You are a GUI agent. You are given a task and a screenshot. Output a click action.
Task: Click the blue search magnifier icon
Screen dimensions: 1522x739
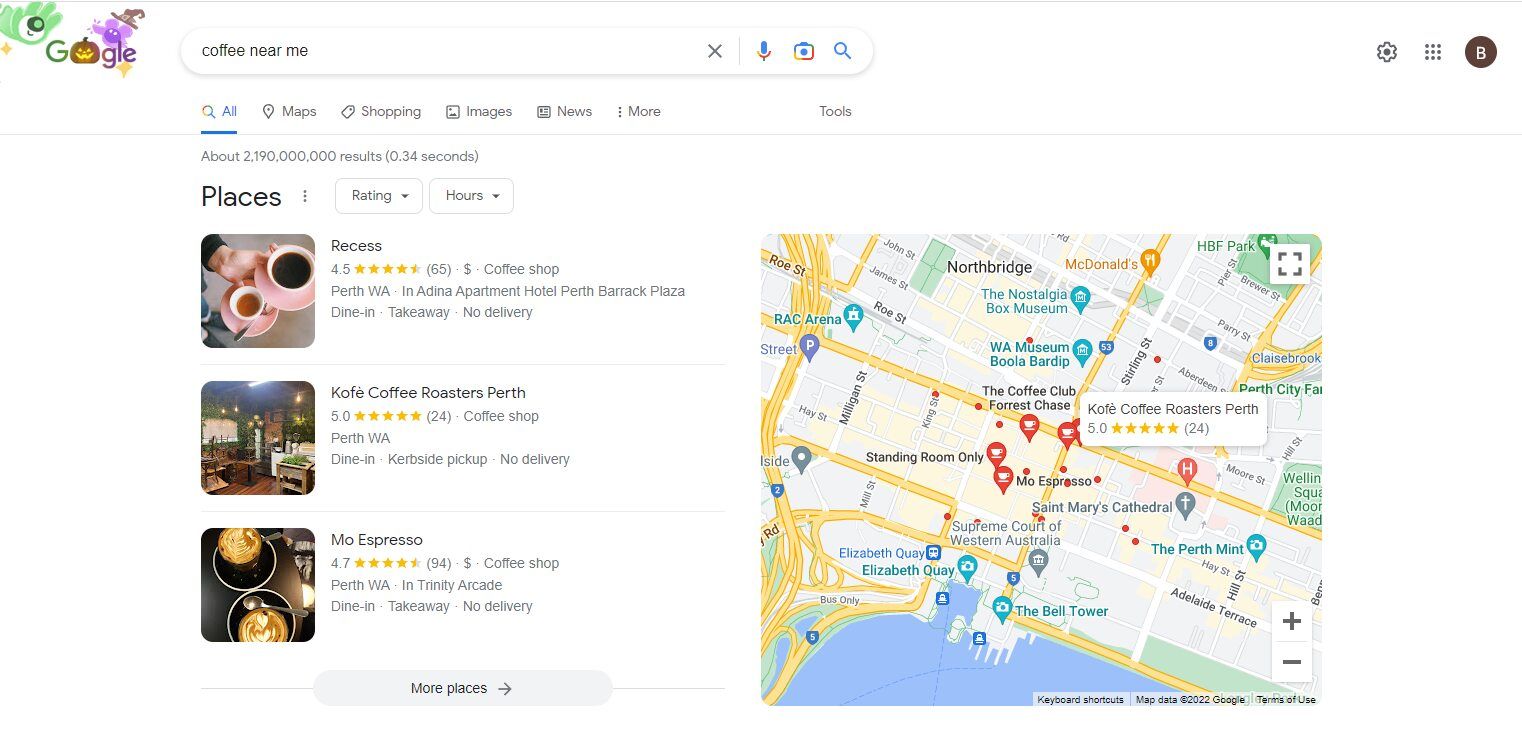(842, 50)
